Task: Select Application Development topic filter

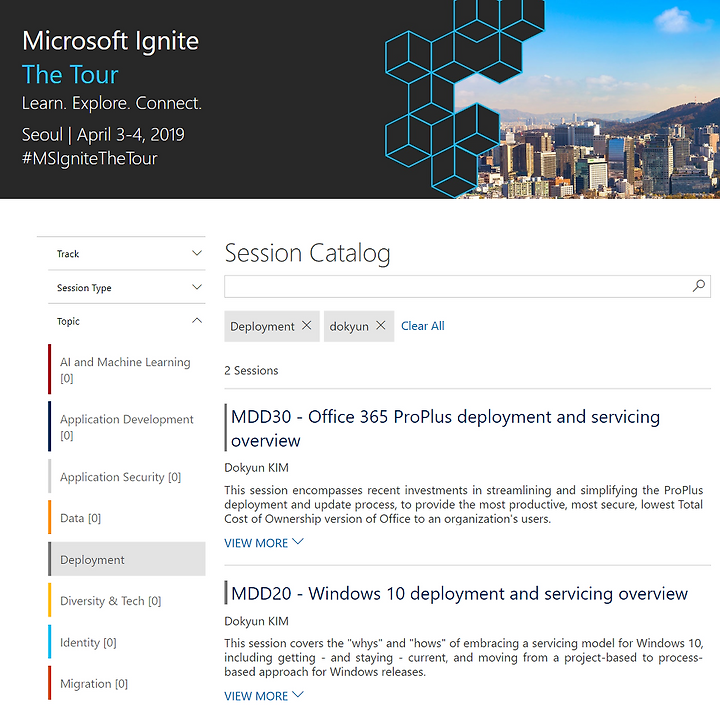Action: pos(127,426)
